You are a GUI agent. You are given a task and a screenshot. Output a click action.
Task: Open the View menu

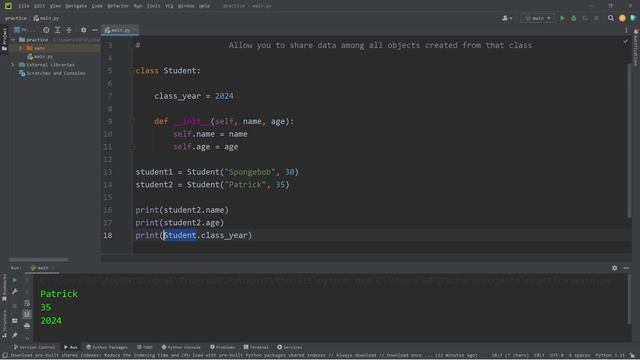[x=55, y=6]
